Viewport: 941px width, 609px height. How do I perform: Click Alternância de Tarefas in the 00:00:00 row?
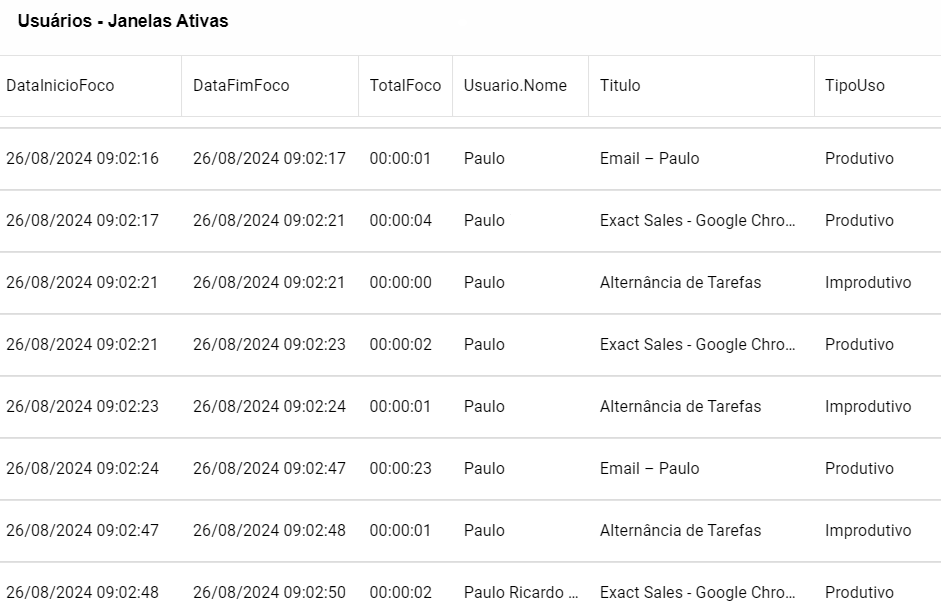click(x=680, y=283)
